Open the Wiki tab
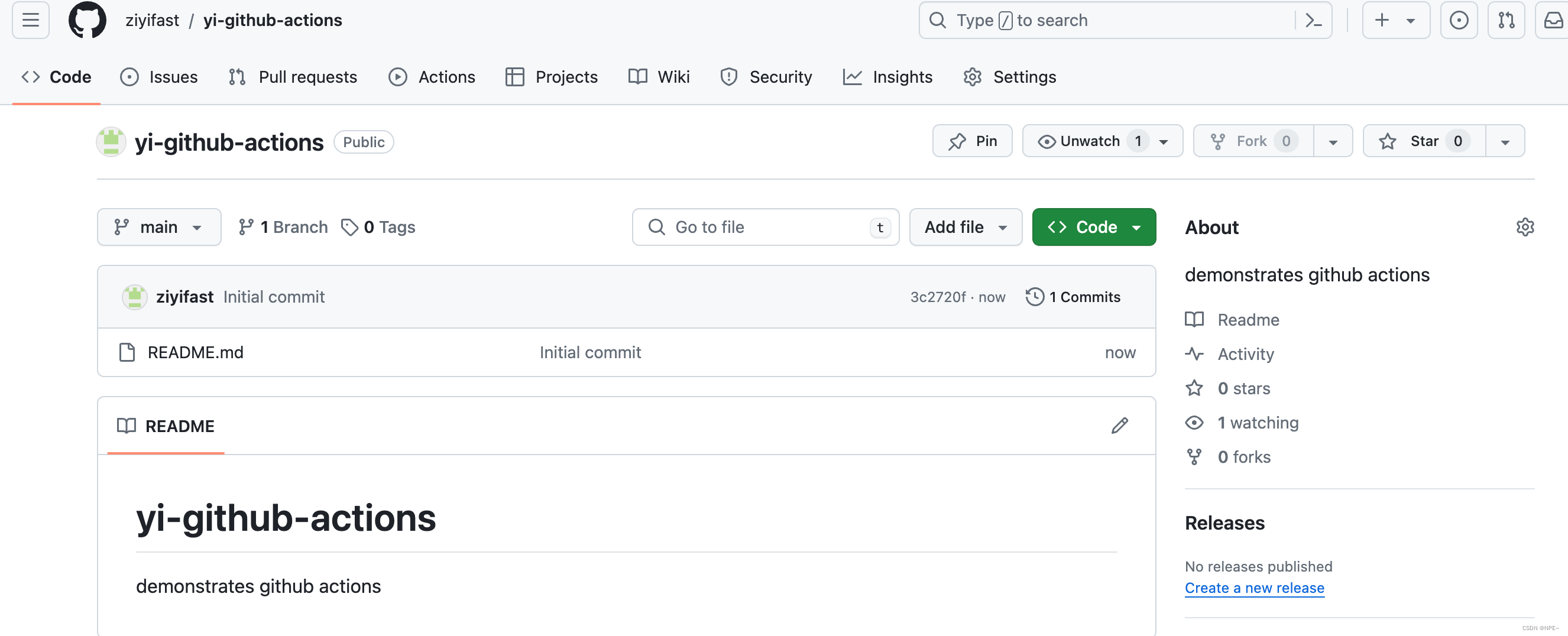1568x636 pixels. pyautogui.click(x=659, y=77)
